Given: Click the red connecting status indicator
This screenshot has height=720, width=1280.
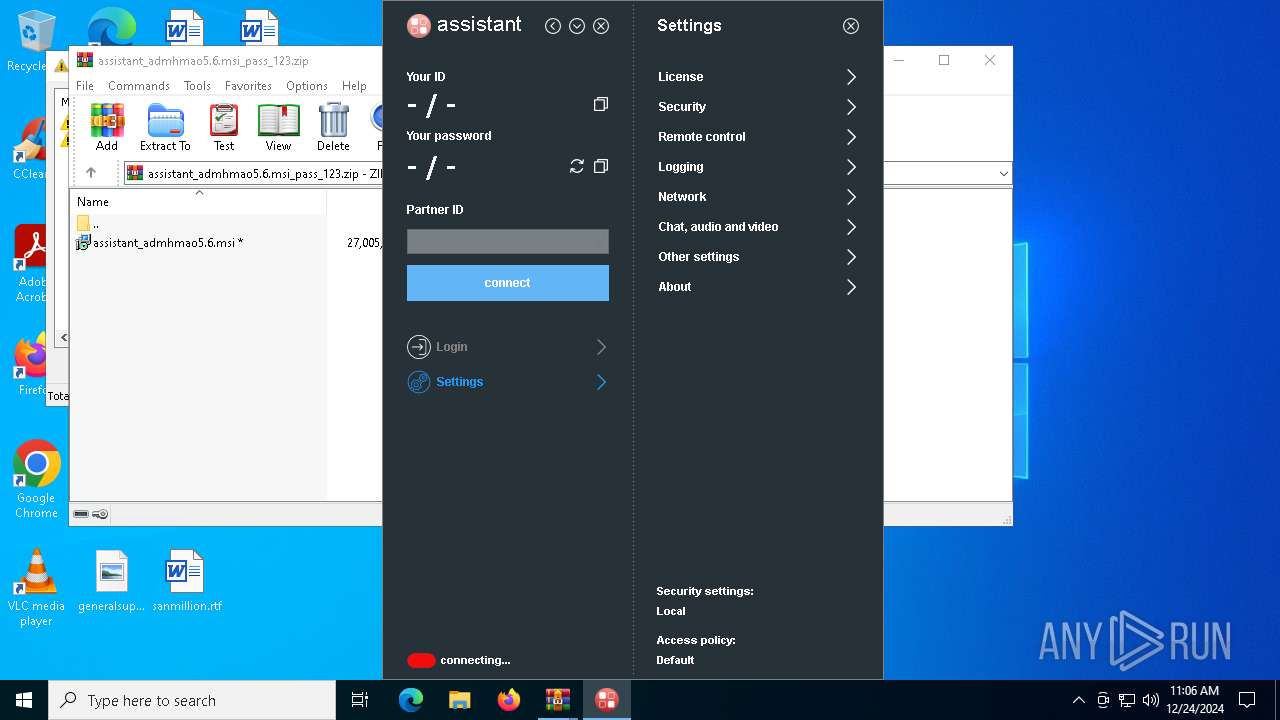Looking at the screenshot, I should click(x=421, y=660).
